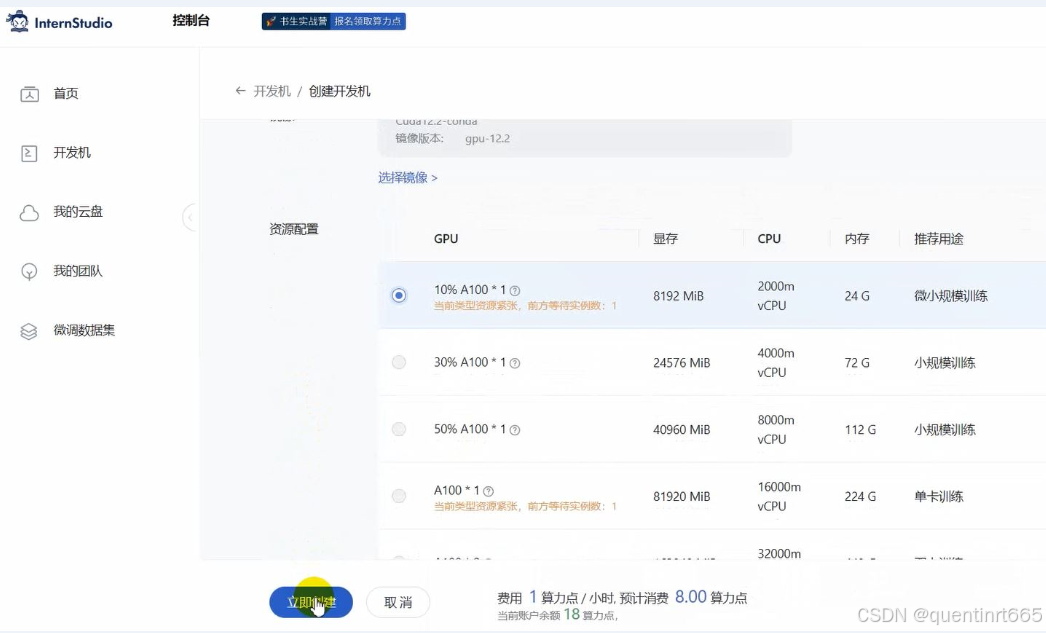Screen dimensions: 1046x633
Task: Select the 10% A100 * 1 radio button
Action: 399,295
